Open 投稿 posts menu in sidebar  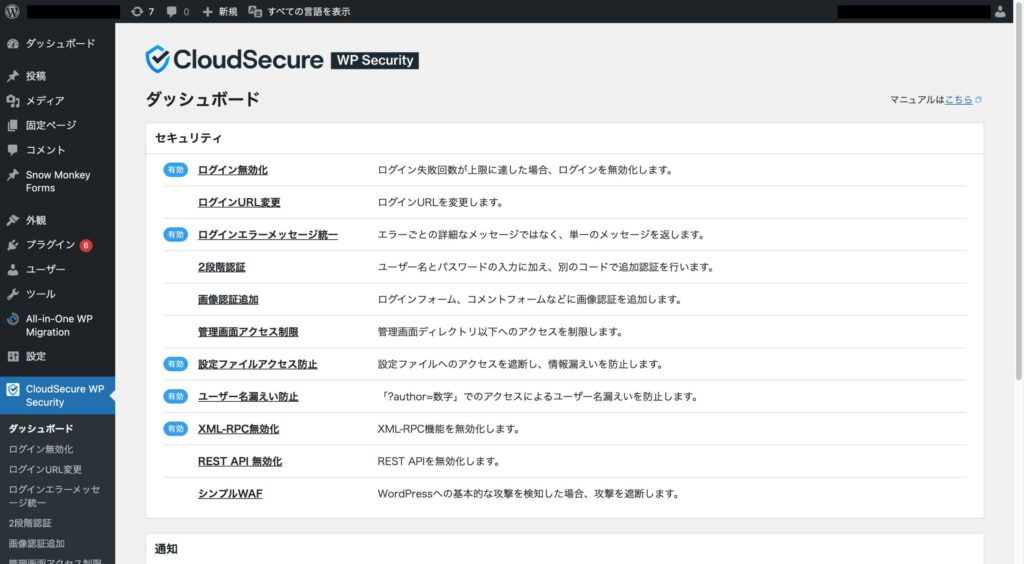36,76
